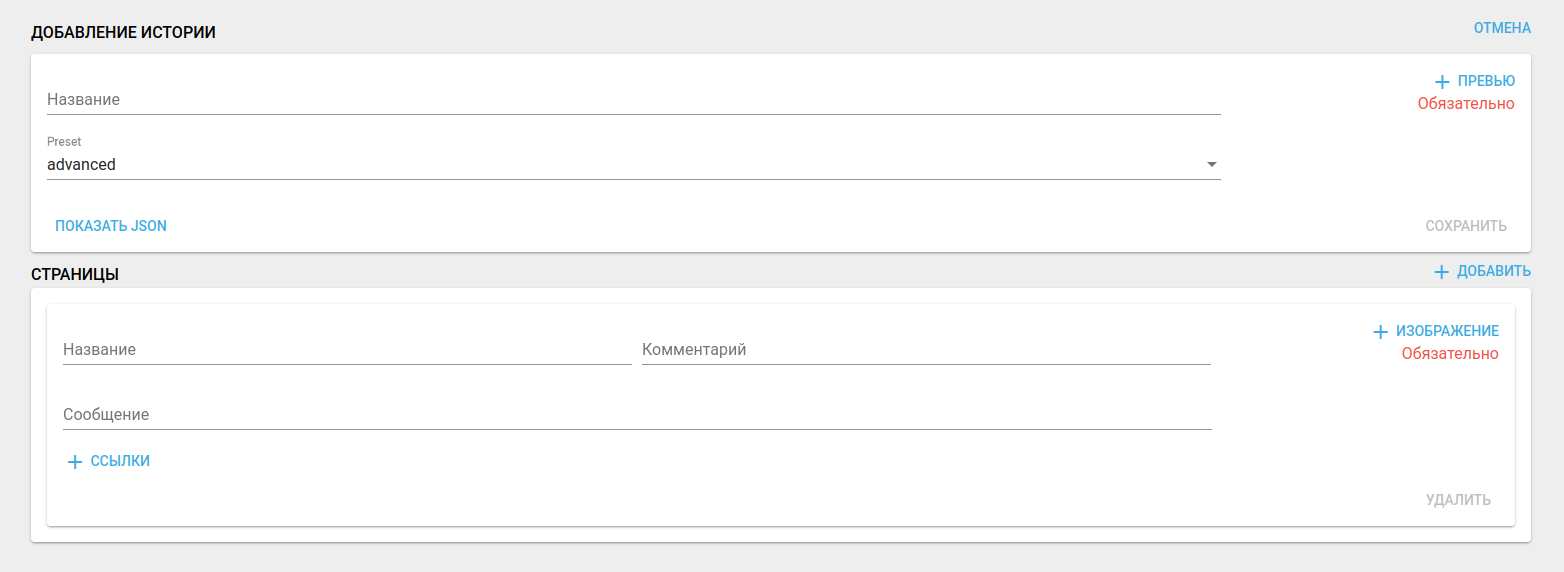Select the Сообщение text field
Screen dimensions: 1564x572
(636, 415)
